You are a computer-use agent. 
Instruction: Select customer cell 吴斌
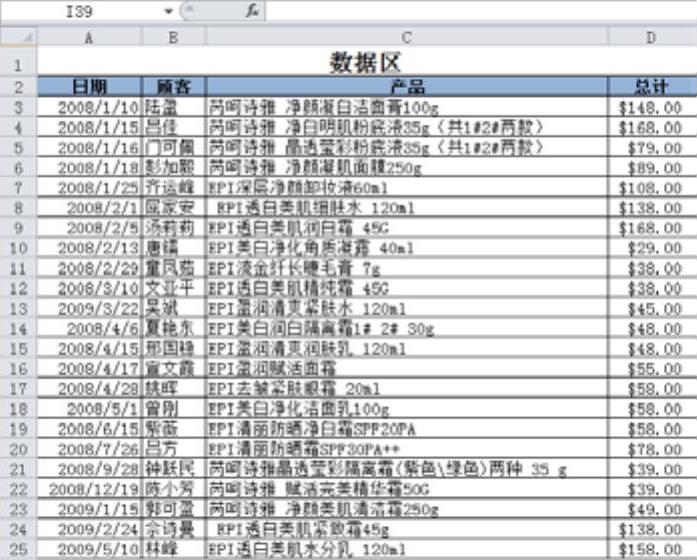[173, 308]
